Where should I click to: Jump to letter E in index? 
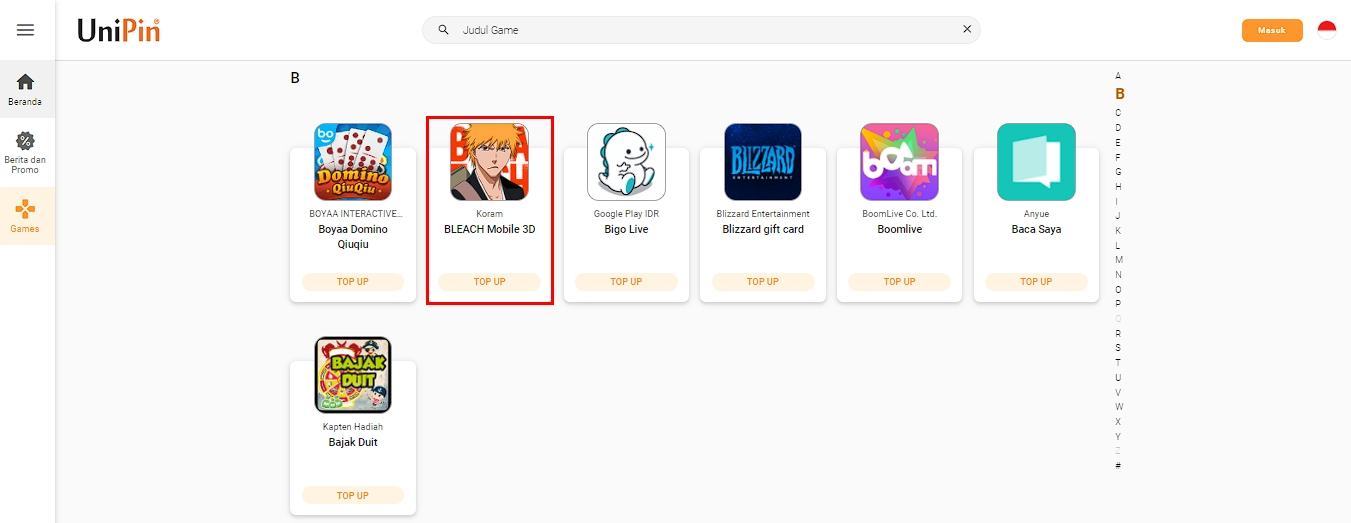pos(1118,143)
